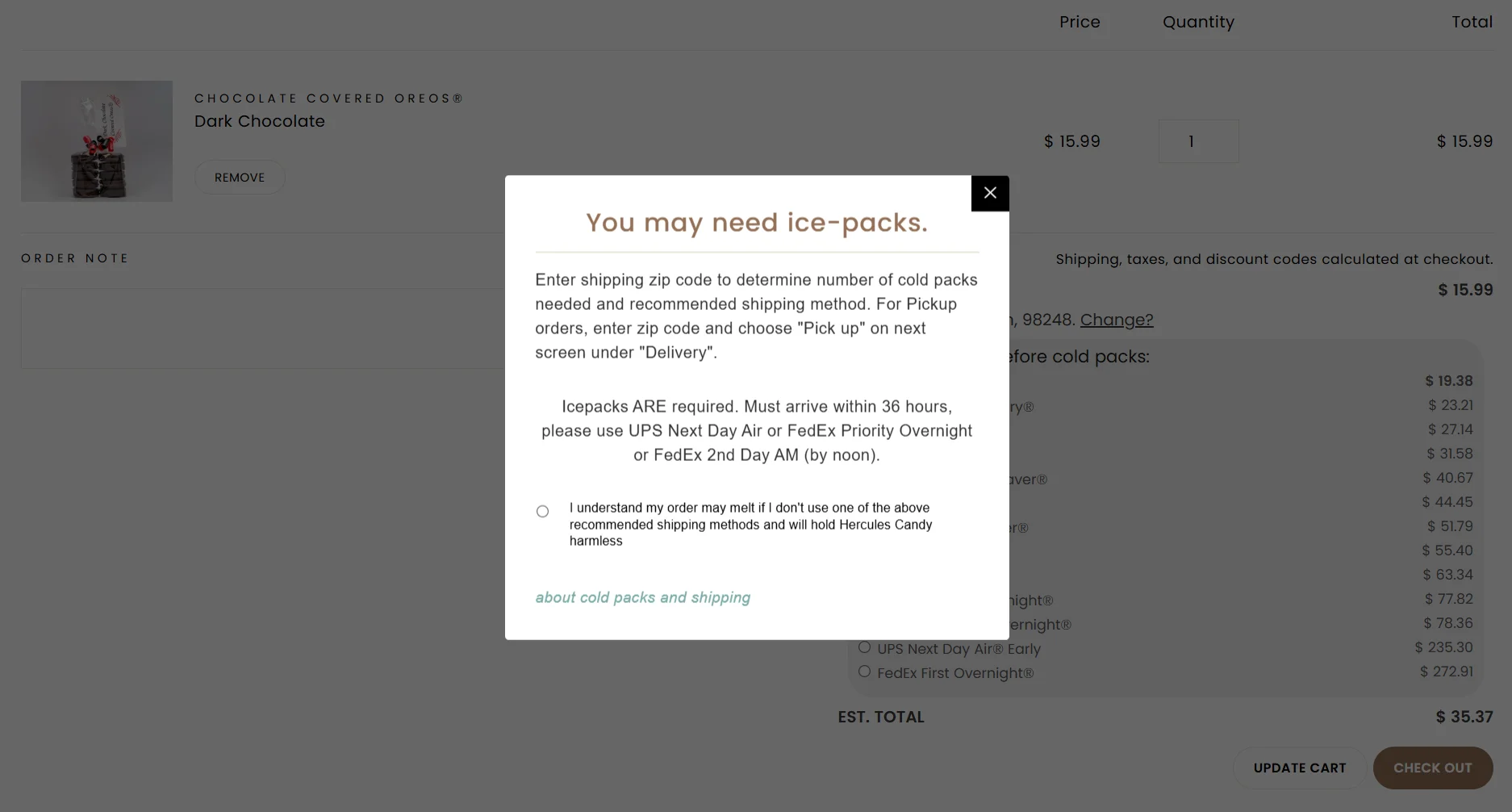Viewport: 1512px width, 812px height.
Task: Open the Dark Chocolate product thumbnail
Action: [97, 140]
